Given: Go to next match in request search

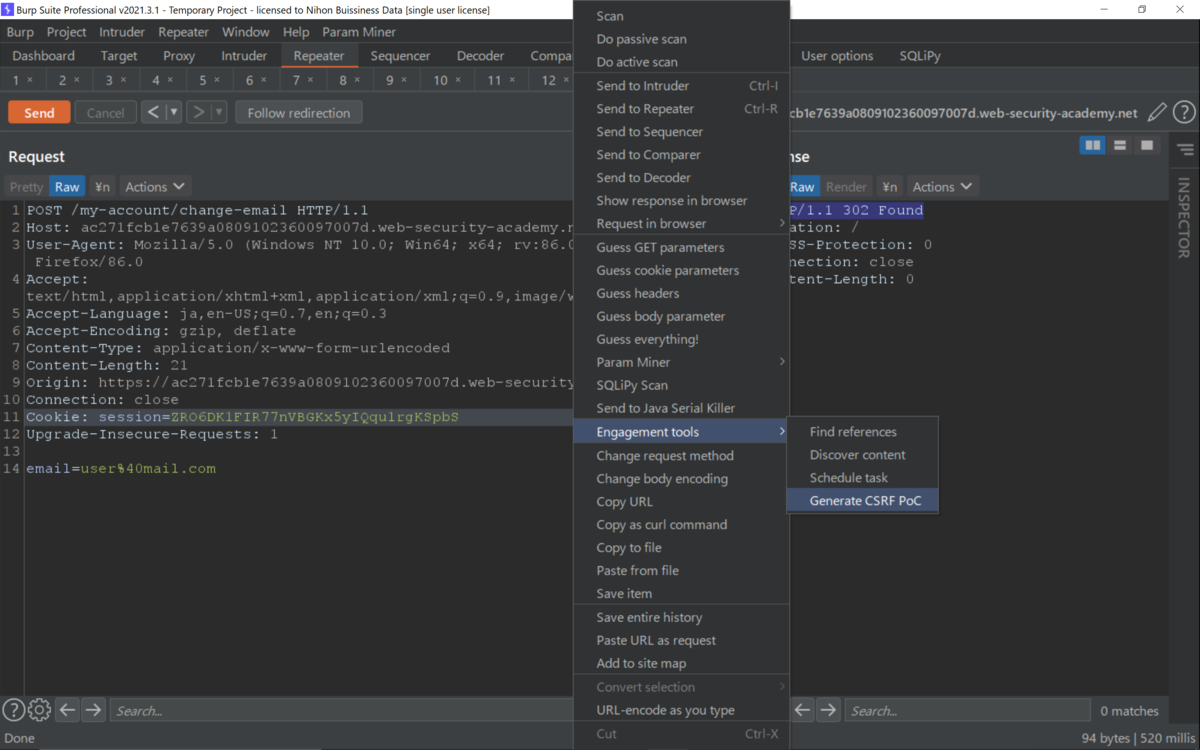Looking at the screenshot, I should 93,710.
